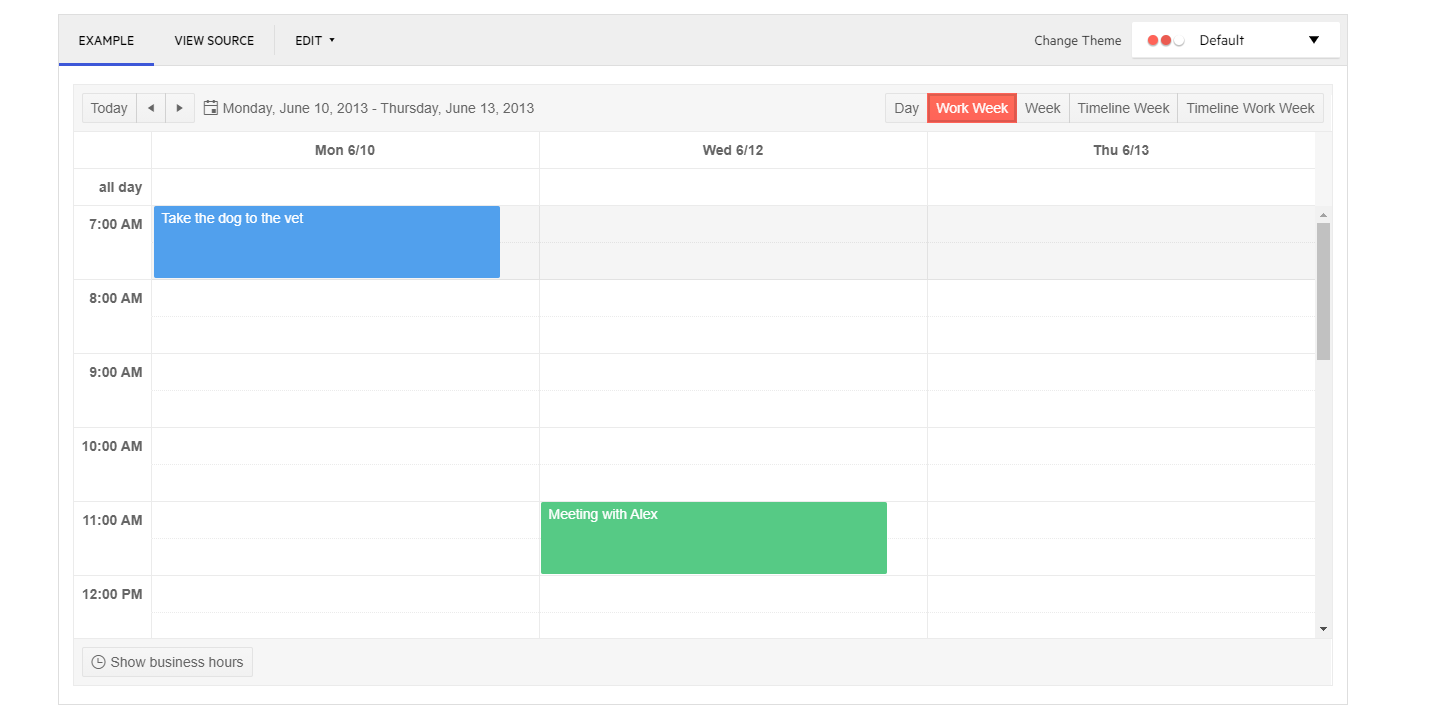Go to next period with right arrow

179,108
